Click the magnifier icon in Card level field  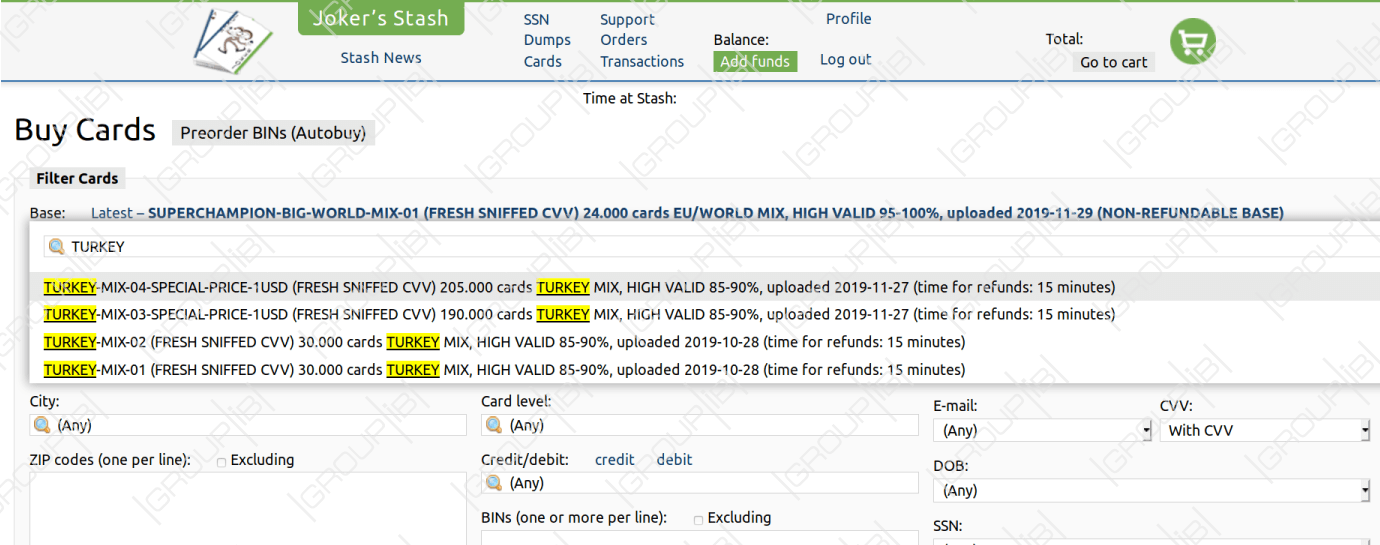coord(493,425)
